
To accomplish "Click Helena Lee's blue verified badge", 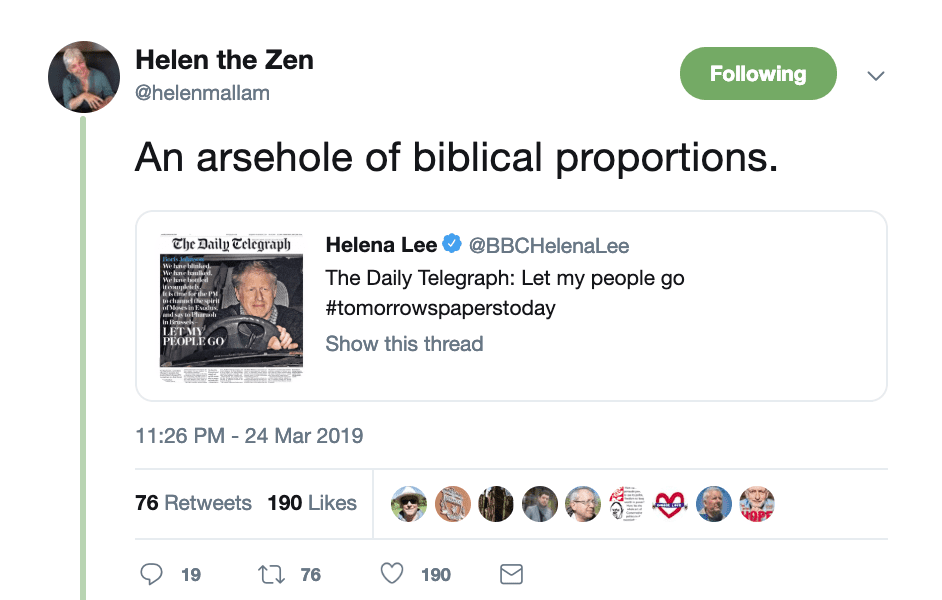I will point(452,243).
